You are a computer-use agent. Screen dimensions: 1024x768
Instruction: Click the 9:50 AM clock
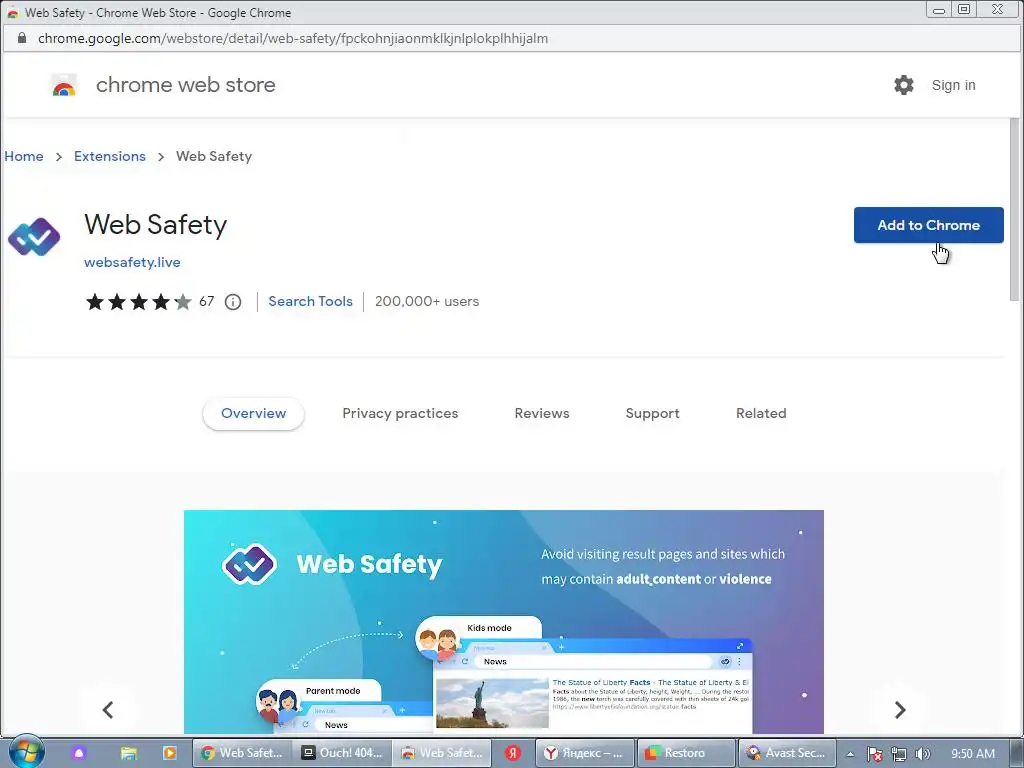pos(972,753)
